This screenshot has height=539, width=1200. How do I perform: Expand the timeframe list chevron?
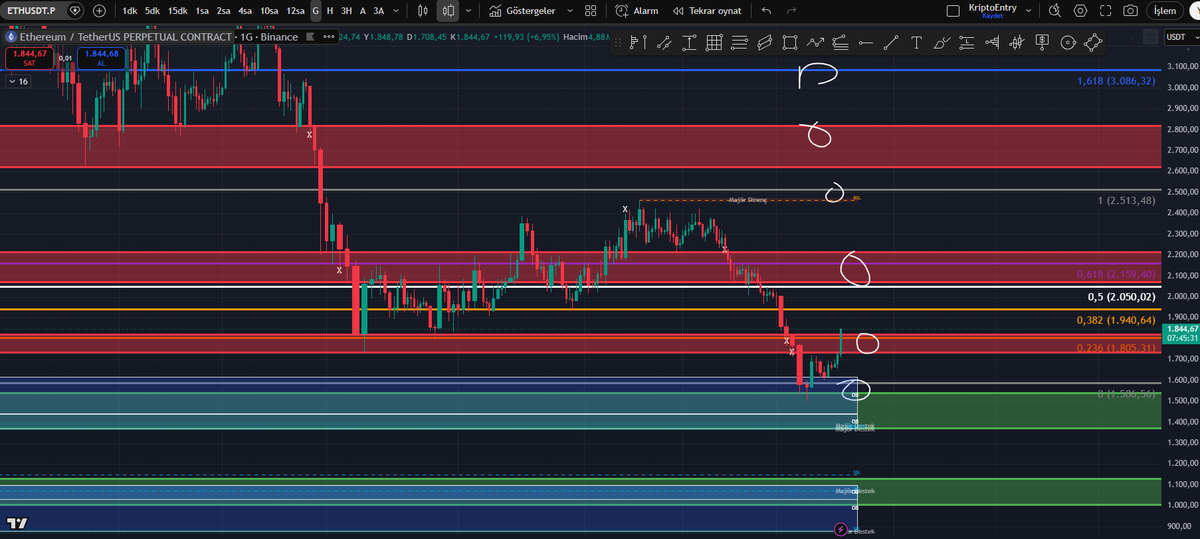[x=398, y=10]
